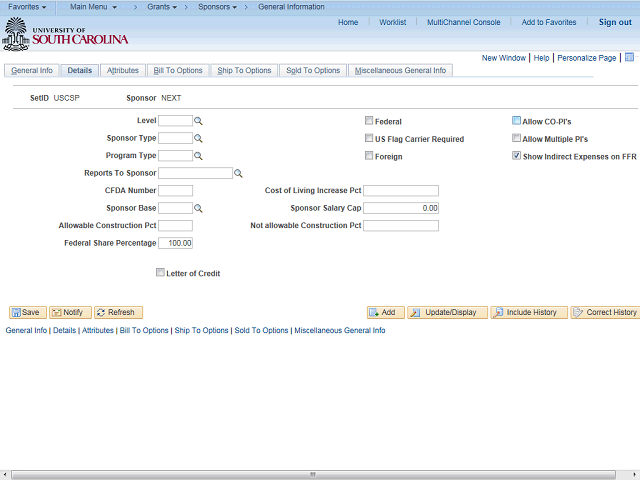
Task: Open the Help link
Action: pyautogui.click(x=541, y=58)
